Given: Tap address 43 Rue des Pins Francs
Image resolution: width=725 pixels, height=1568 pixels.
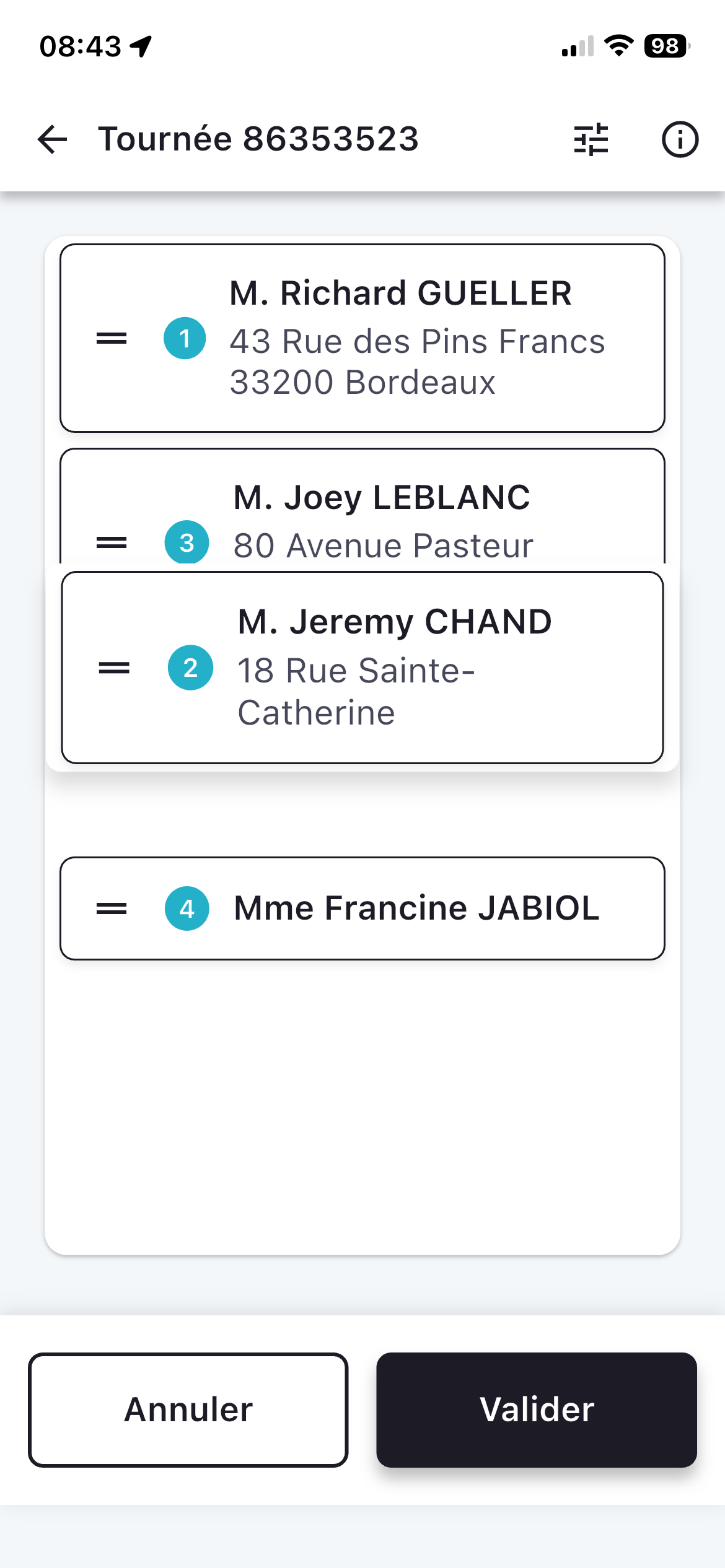Looking at the screenshot, I should point(417,341).
